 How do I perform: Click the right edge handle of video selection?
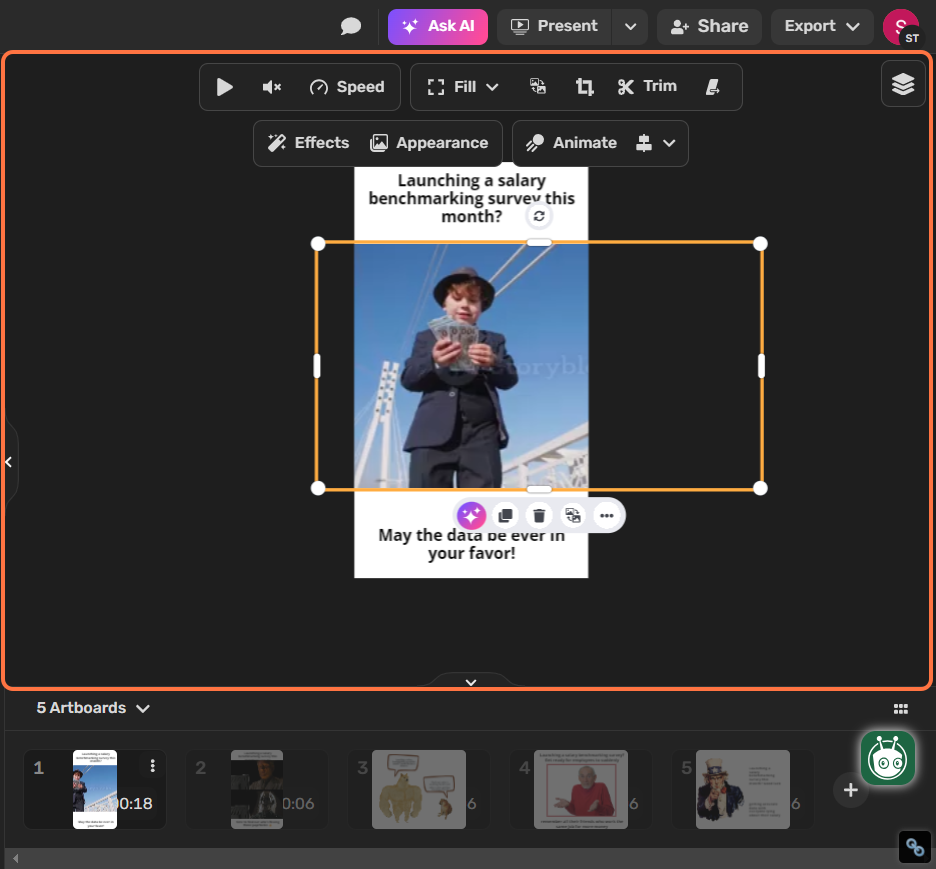click(761, 366)
